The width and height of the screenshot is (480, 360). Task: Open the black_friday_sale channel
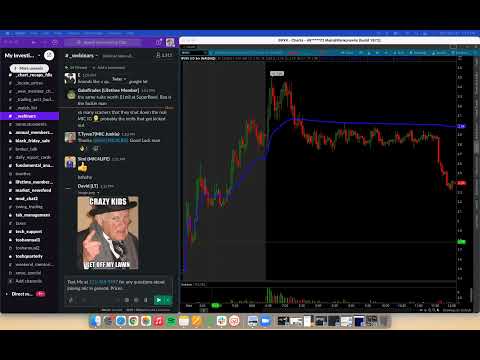pos(32,141)
